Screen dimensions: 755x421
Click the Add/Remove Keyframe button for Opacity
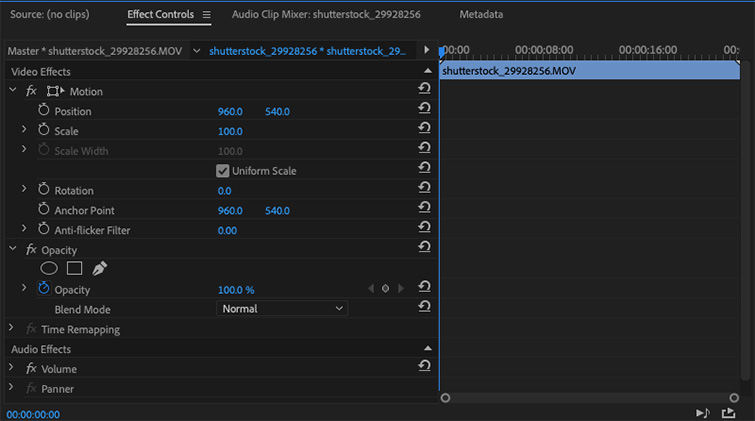click(385, 289)
